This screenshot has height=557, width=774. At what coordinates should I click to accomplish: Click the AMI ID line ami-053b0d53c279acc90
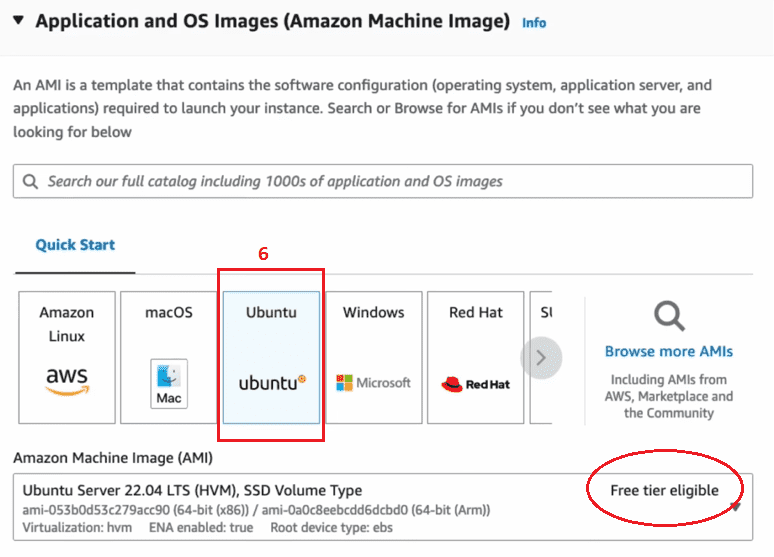click(256, 510)
